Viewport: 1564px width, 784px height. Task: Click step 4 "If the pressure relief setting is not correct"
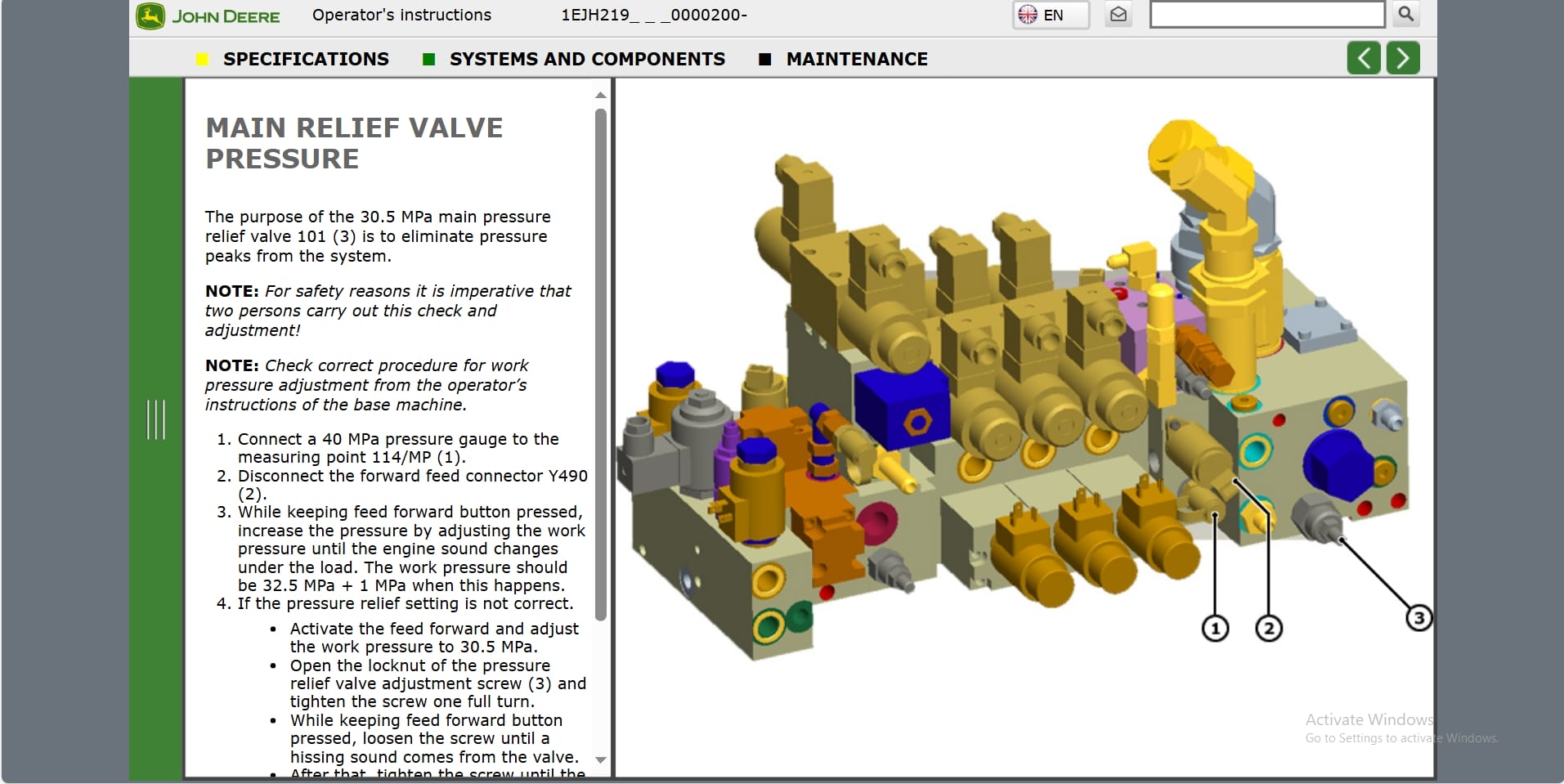[x=406, y=603]
